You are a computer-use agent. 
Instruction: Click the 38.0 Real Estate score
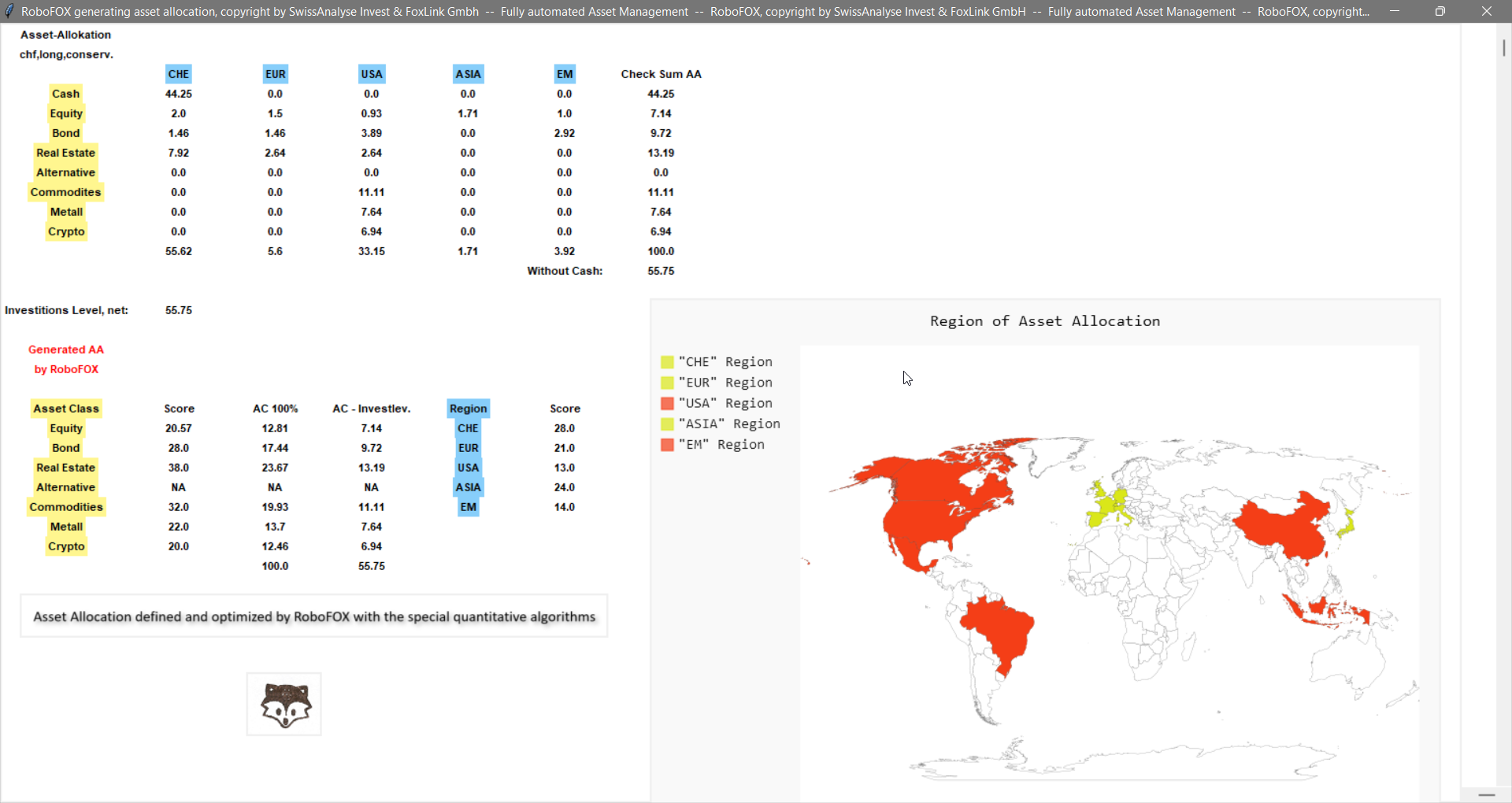[179, 468]
